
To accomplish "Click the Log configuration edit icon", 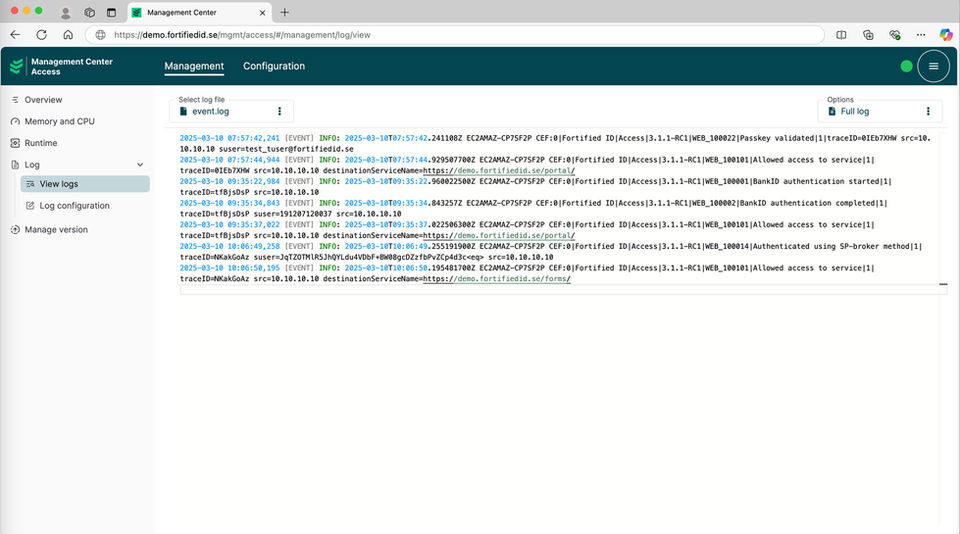I will coord(30,206).
